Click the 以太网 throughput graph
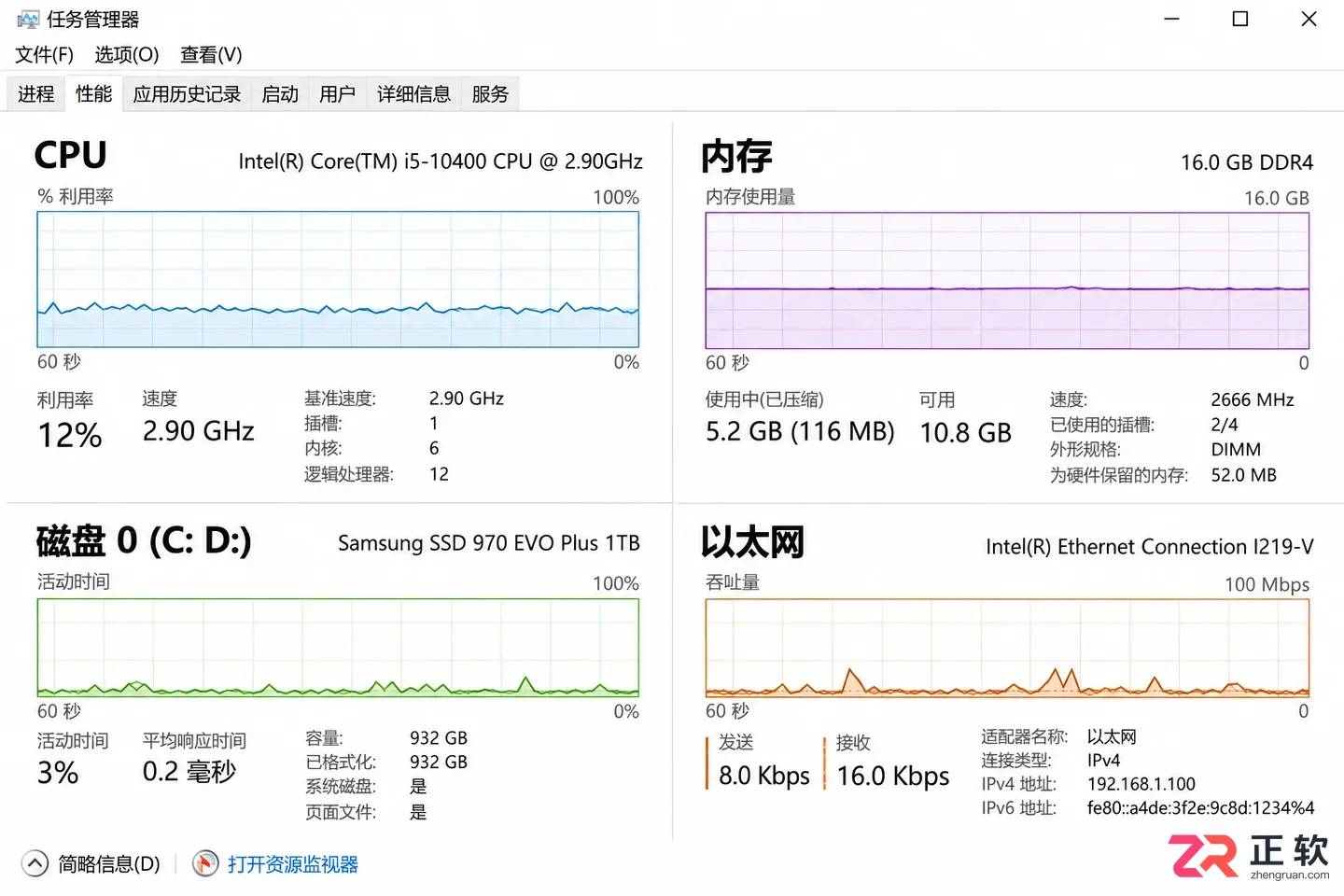The width and height of the screenshot is (1344, 896). click(1007, 648)
